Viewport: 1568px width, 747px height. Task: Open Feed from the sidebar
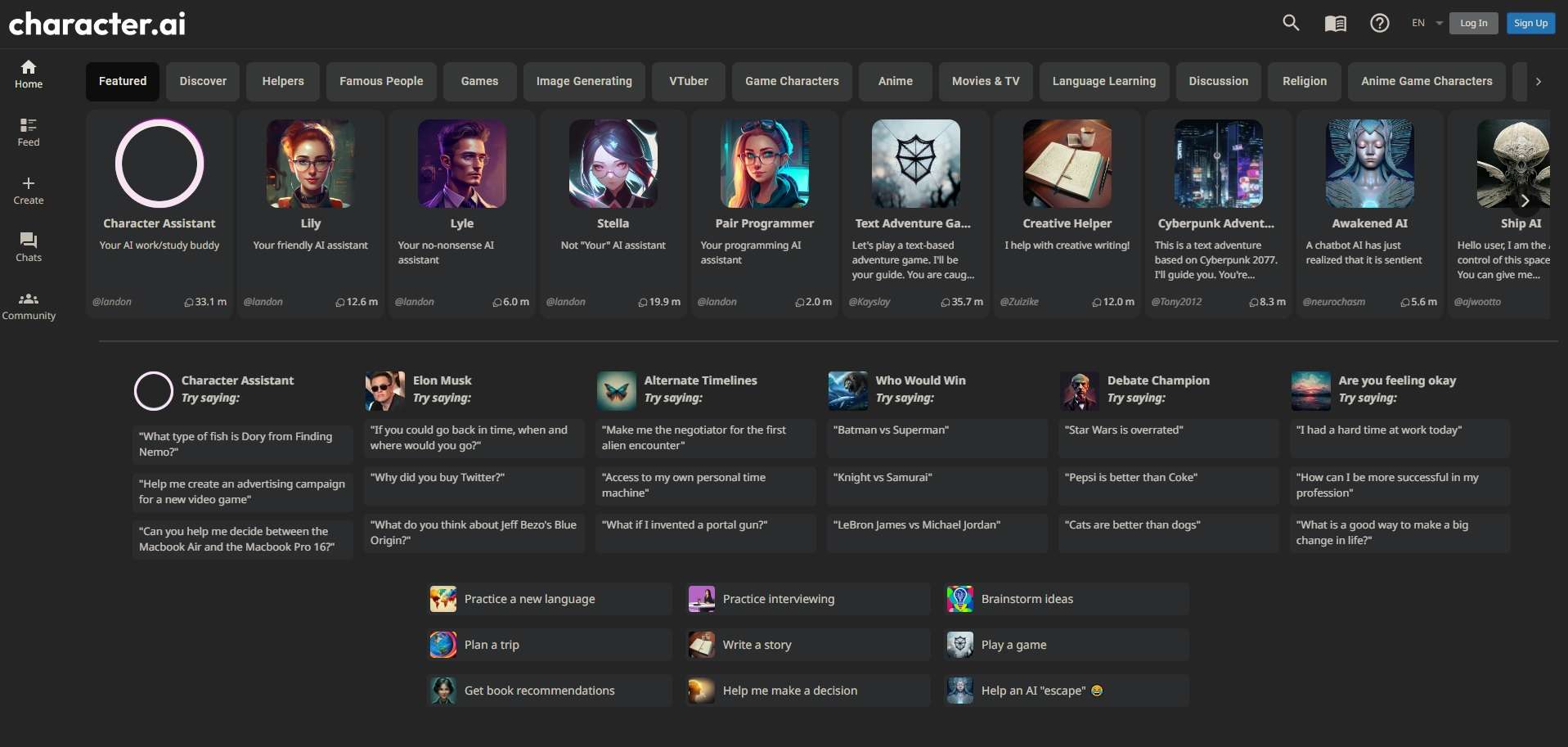click(29, 133)
